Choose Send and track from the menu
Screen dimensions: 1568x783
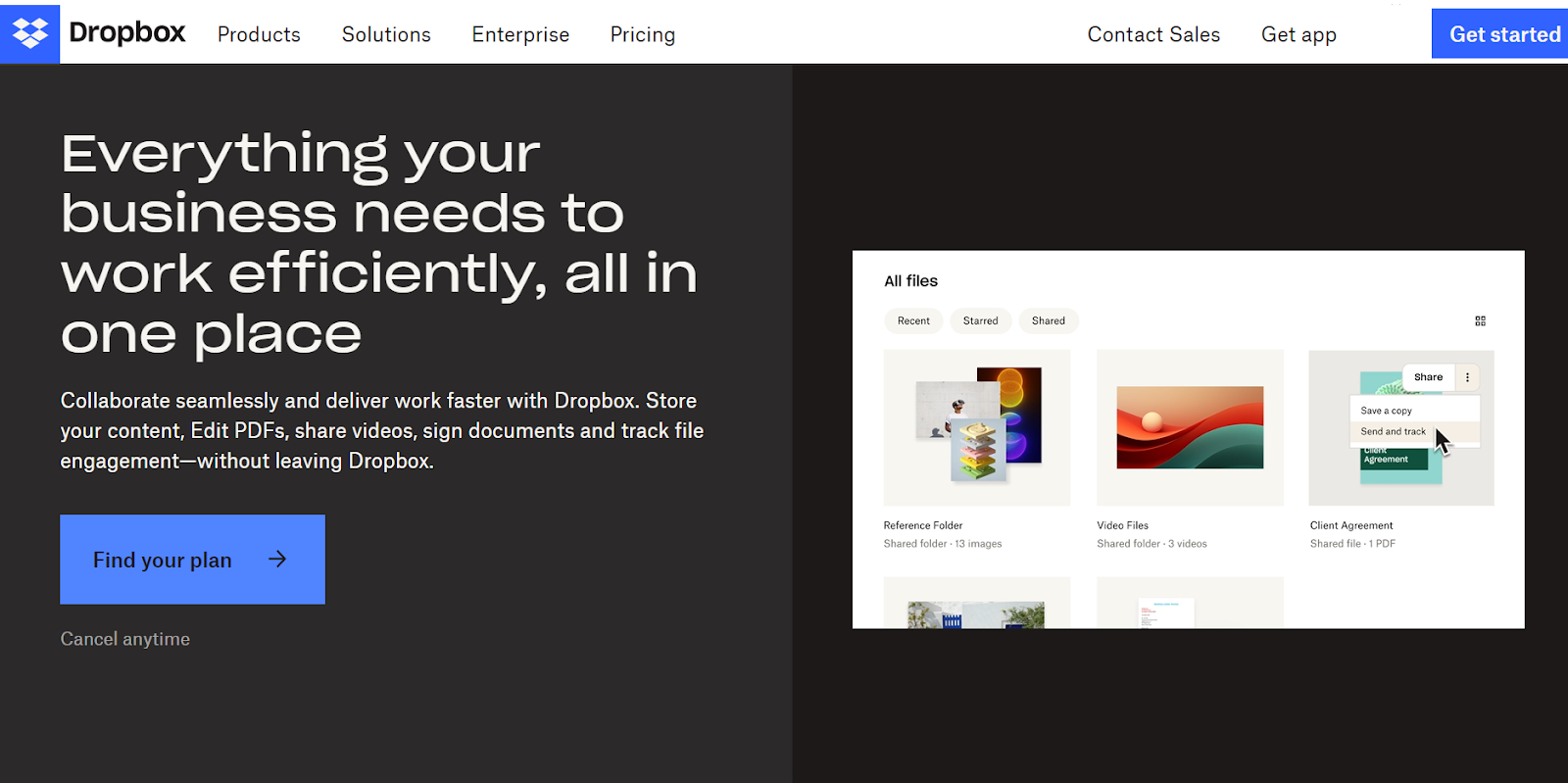1414,431
